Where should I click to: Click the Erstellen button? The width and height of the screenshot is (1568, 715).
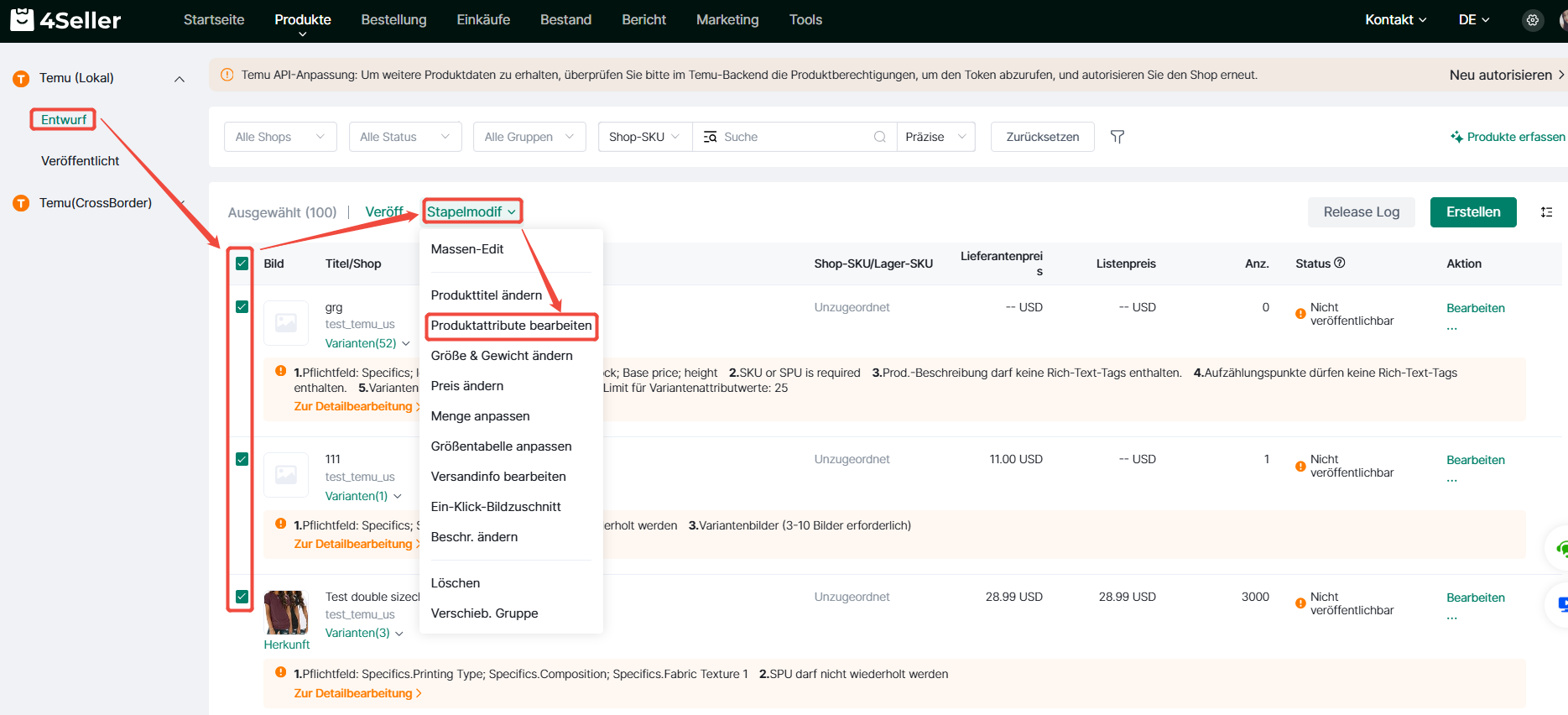(1473, 212)
